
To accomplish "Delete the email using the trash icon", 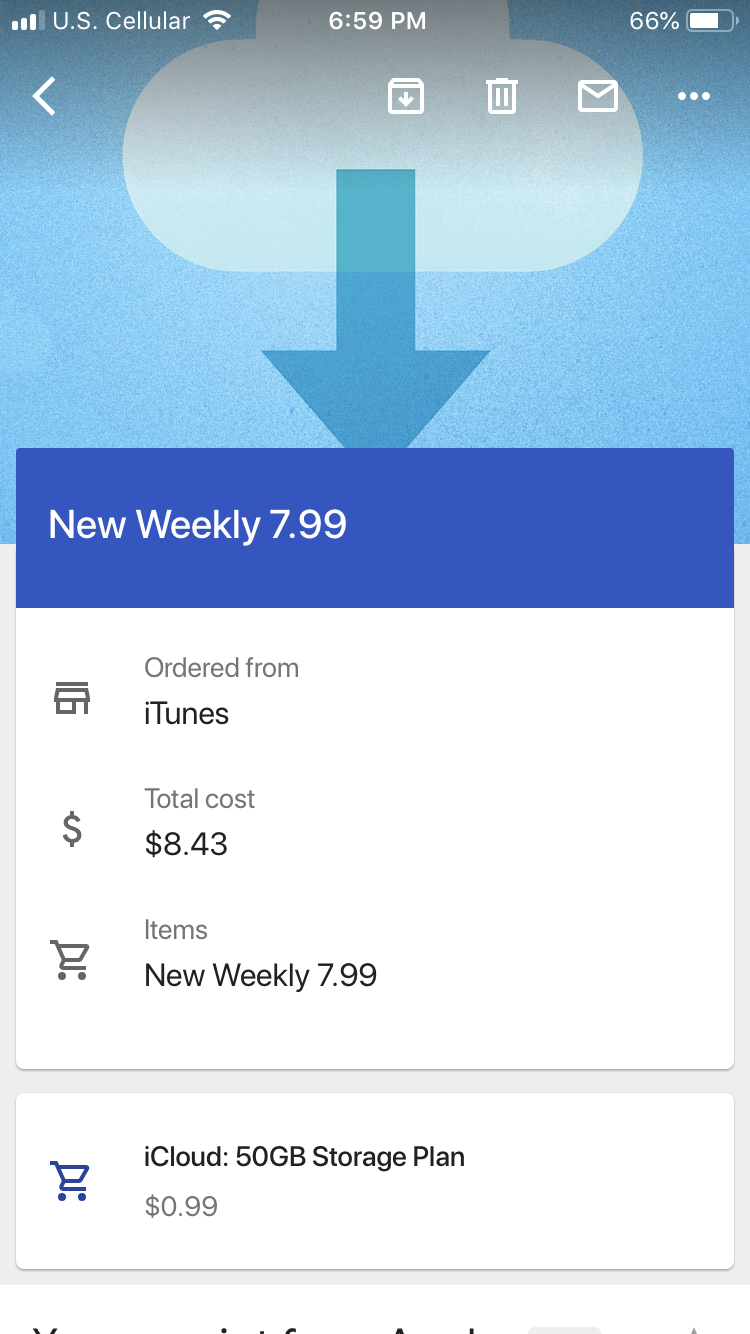I will tap(502, 97).
